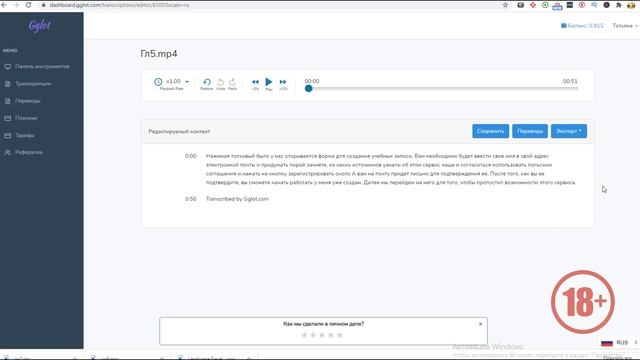Click the page icon beside Переводы
640x360 pixels.
coord(8,101)
